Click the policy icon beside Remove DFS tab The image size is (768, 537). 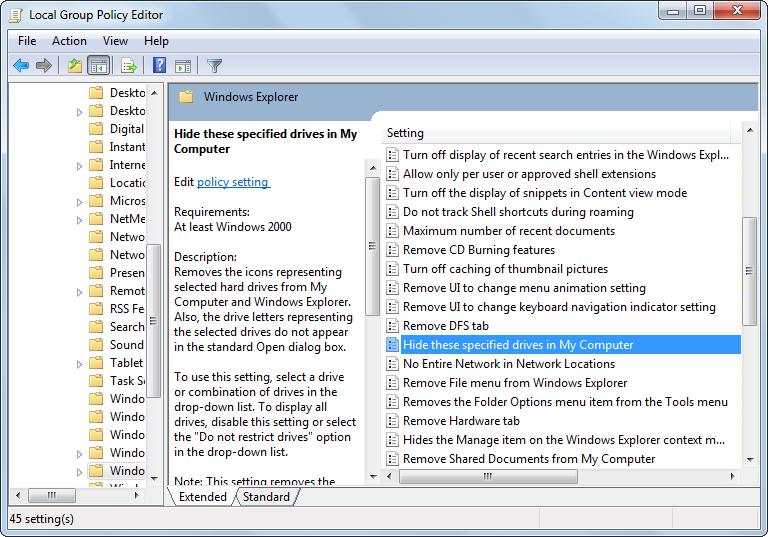pyautogui.click(x=392, y=326)
